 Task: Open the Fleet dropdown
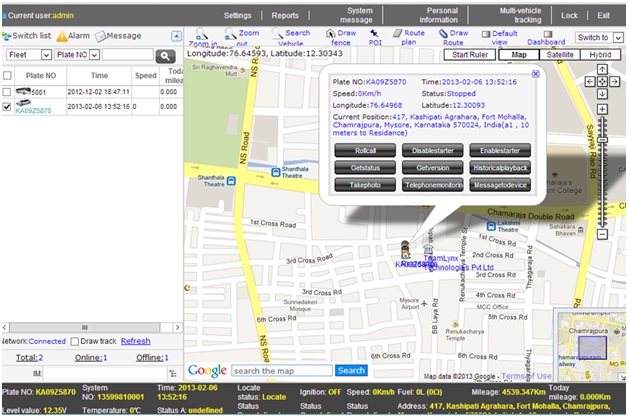[x=29, y=55]
